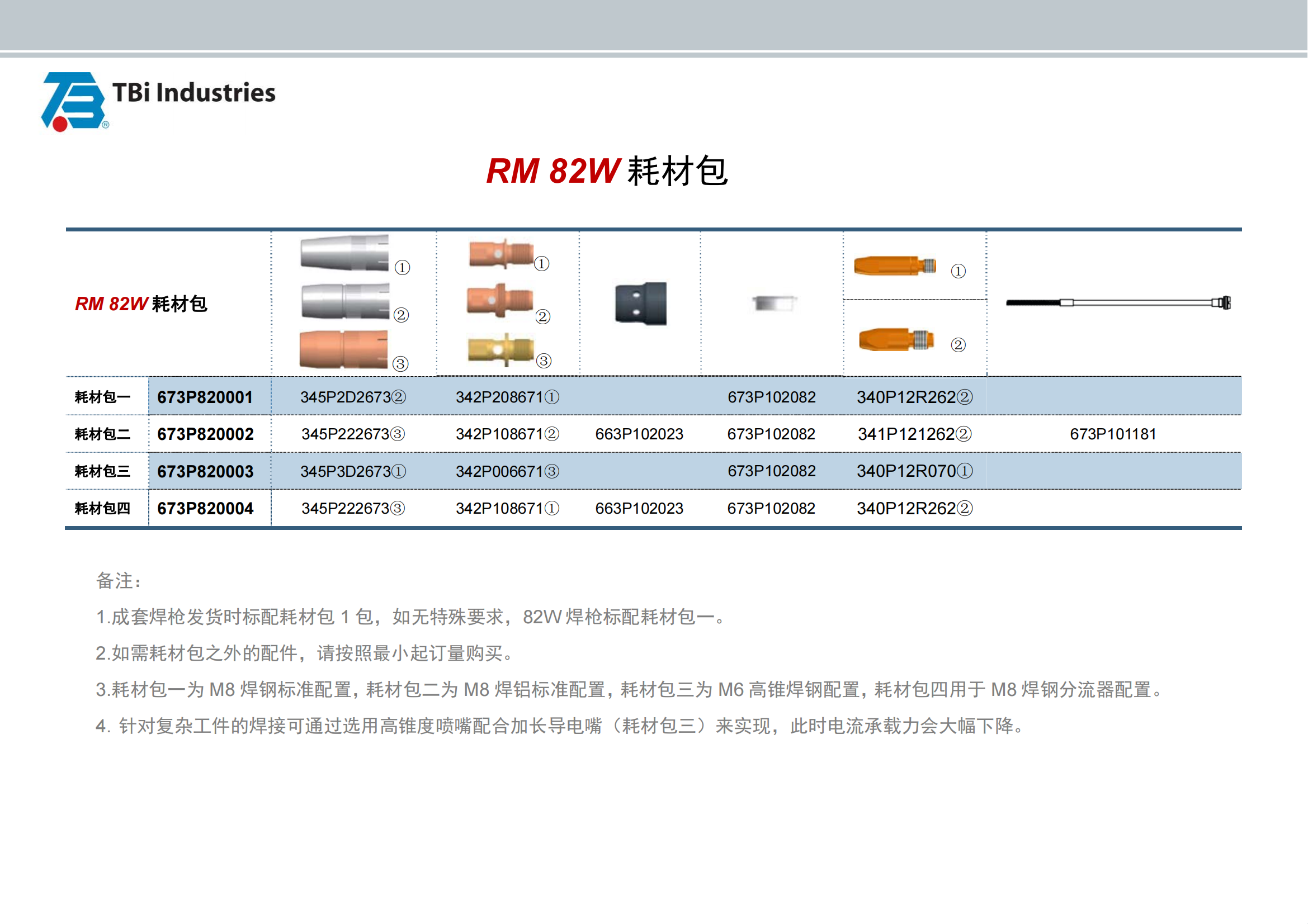The width and height of the screenshot is (1308, 924).
Task: Click the top copper tip holder number 1
Action: pos(500,254)
